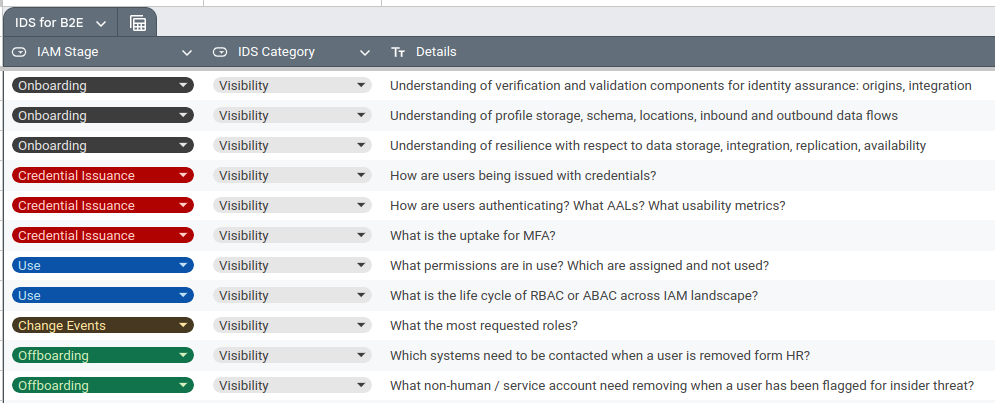Open the Use chip for RBAC life cycle row

tap(102, 296)
